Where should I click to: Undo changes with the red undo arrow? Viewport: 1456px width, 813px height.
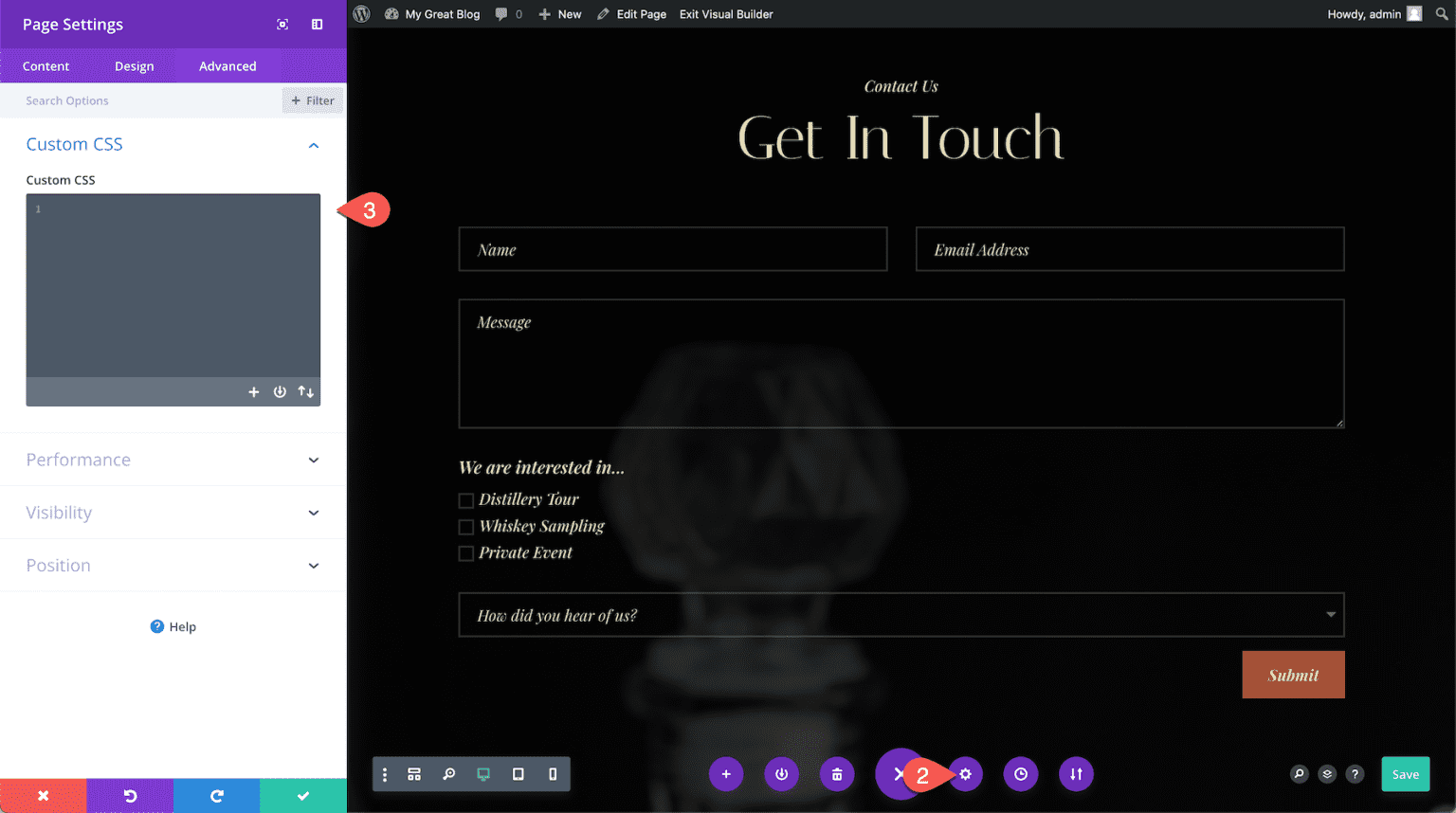pyautogui.click(x=130, y=796)
